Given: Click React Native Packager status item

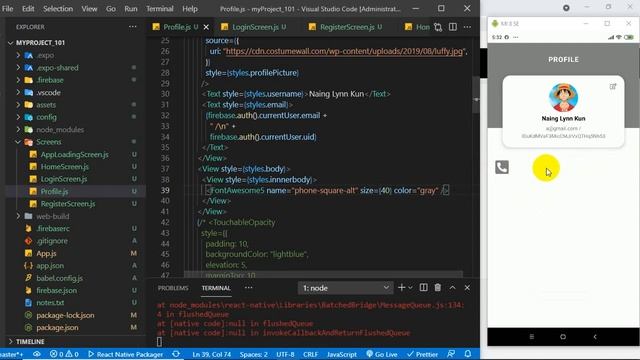Looking at the screenshot, I should (x=125, y=354).
